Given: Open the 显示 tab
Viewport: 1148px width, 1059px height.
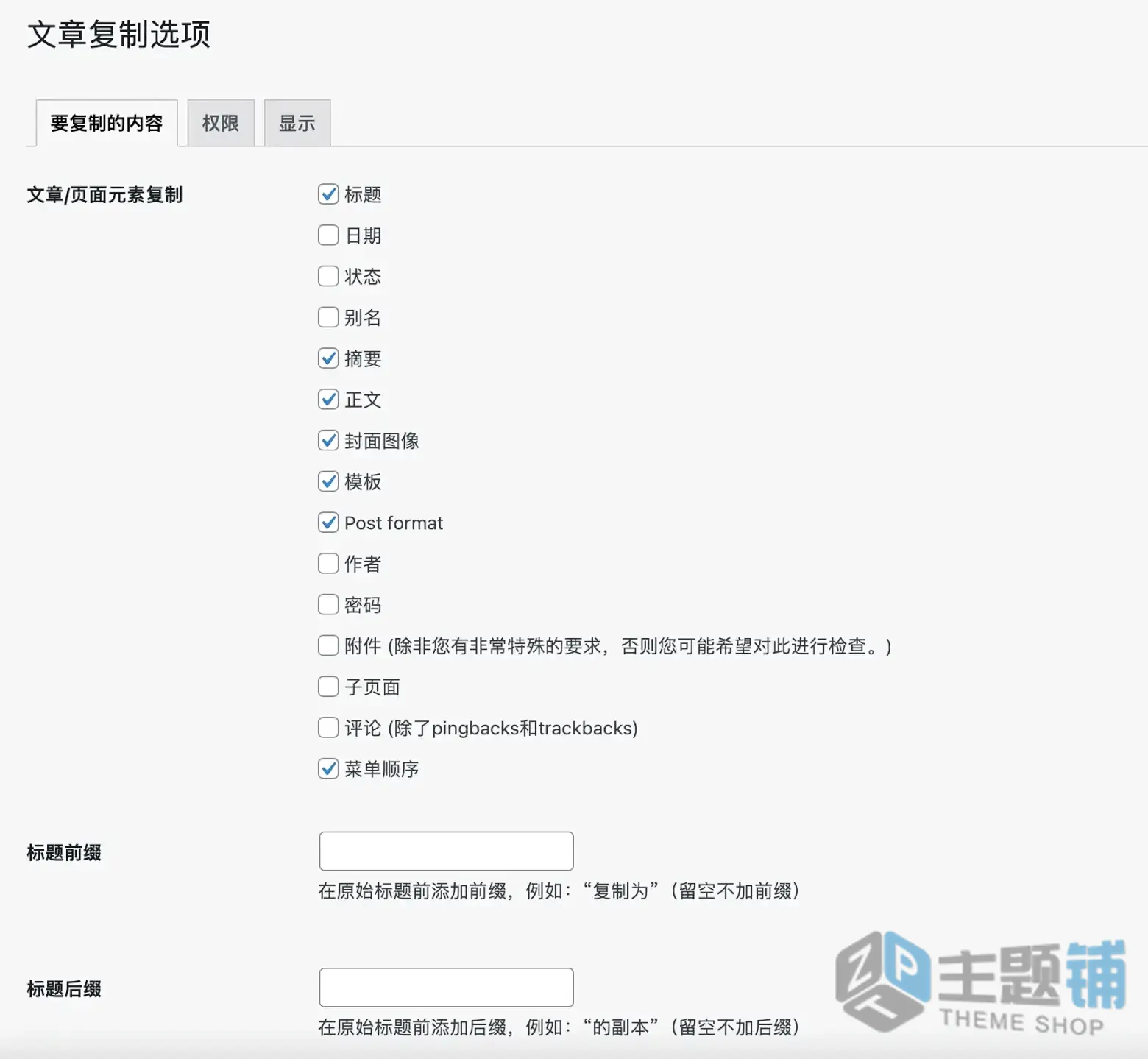Looking at the screenshot, I should point(297,123).
